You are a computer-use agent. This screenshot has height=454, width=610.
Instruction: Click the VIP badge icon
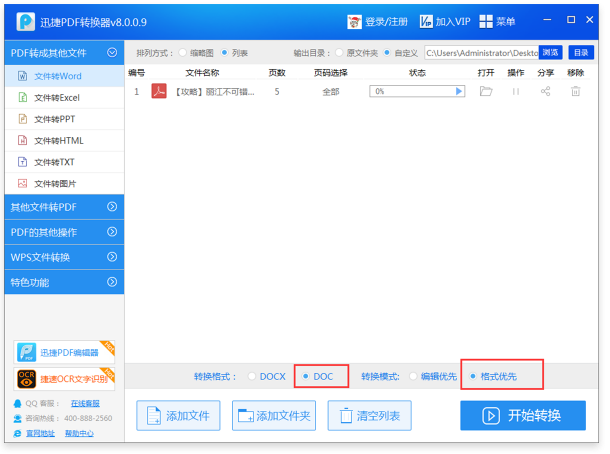[426, 22]
